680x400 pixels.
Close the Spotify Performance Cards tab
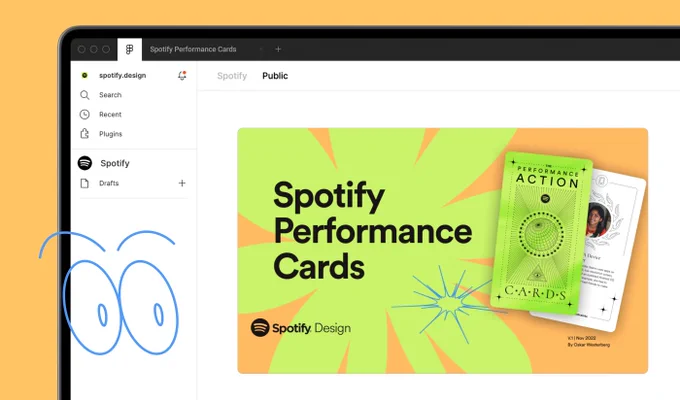pos(261,49)
